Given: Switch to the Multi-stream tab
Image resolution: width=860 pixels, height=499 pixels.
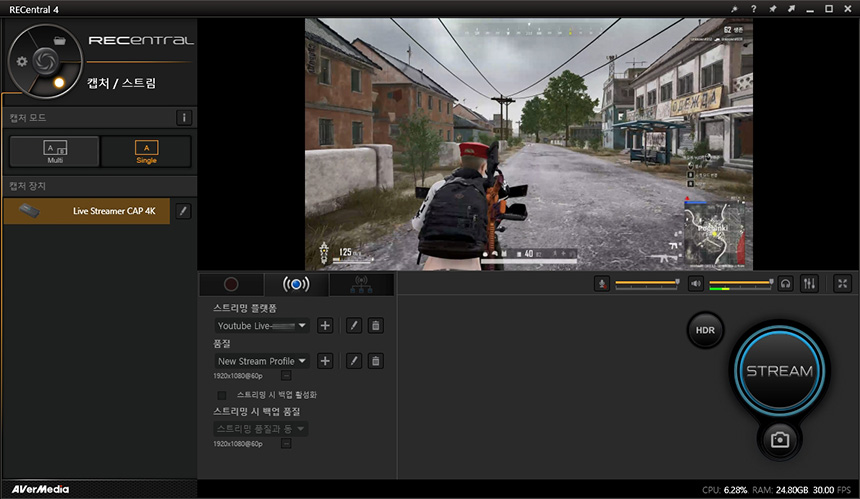Looking at the screenshot, I should pyautogui.click(x=361, y=284).
